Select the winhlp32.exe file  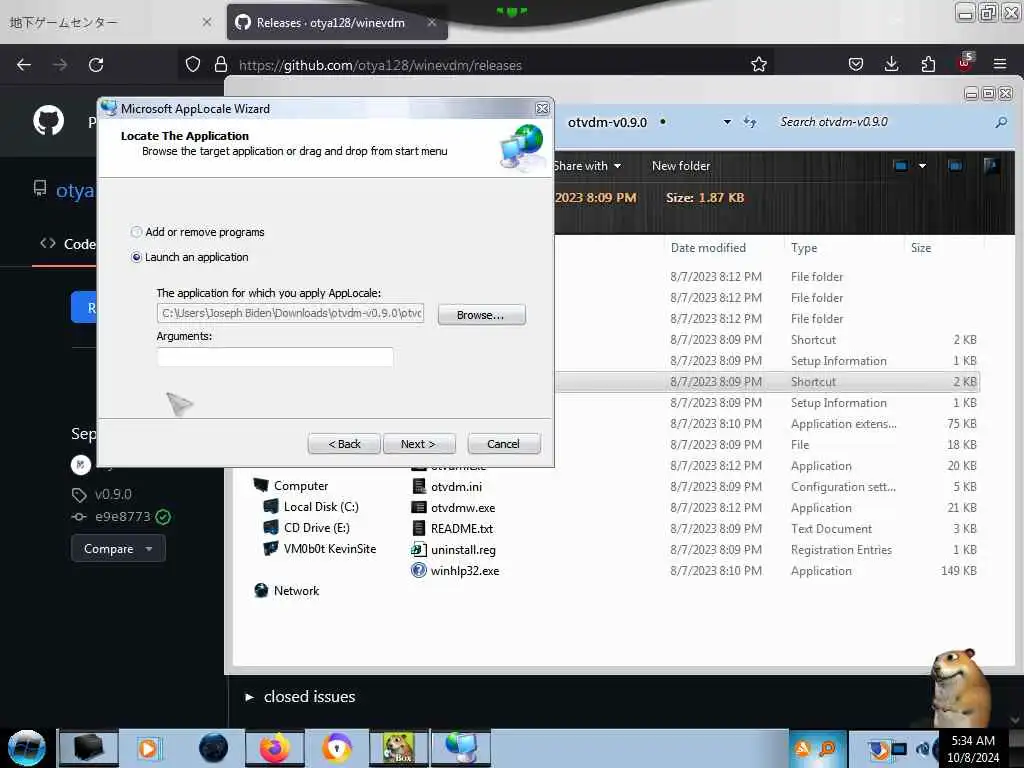point(465,571)
